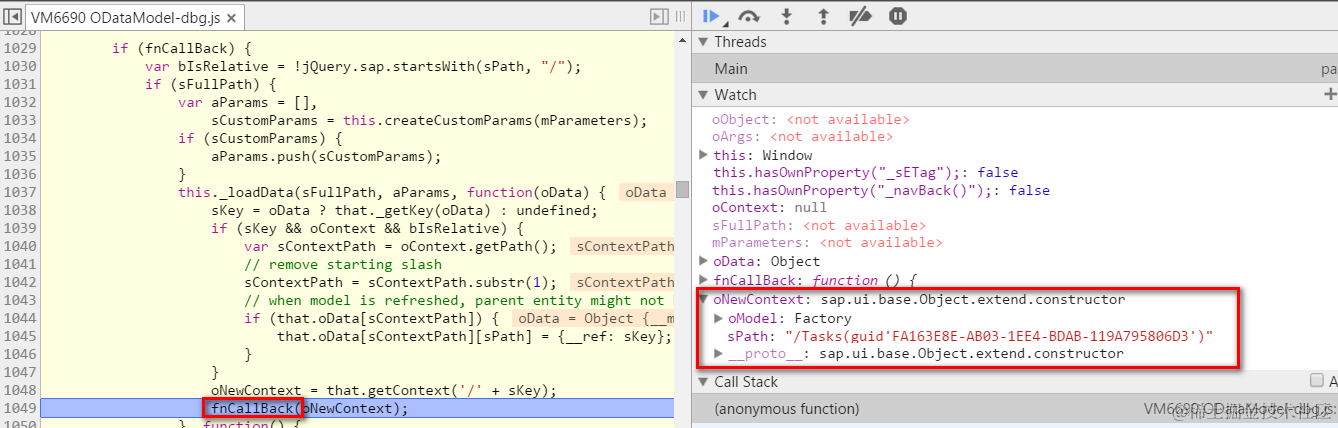Click the sPath value string
The image size is (1338, 428).
(999, 337)
